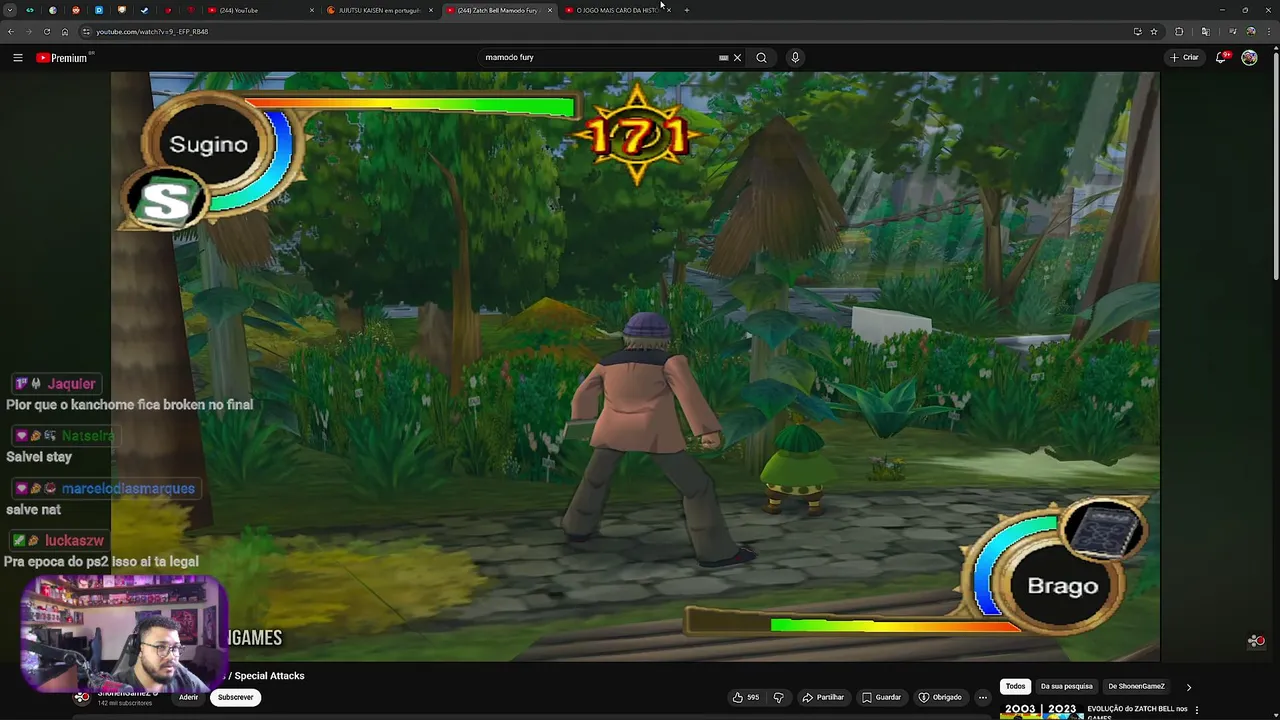Install app icon in address bar
Screen dimensions: 1280x720
click(x=1138, y=31)
